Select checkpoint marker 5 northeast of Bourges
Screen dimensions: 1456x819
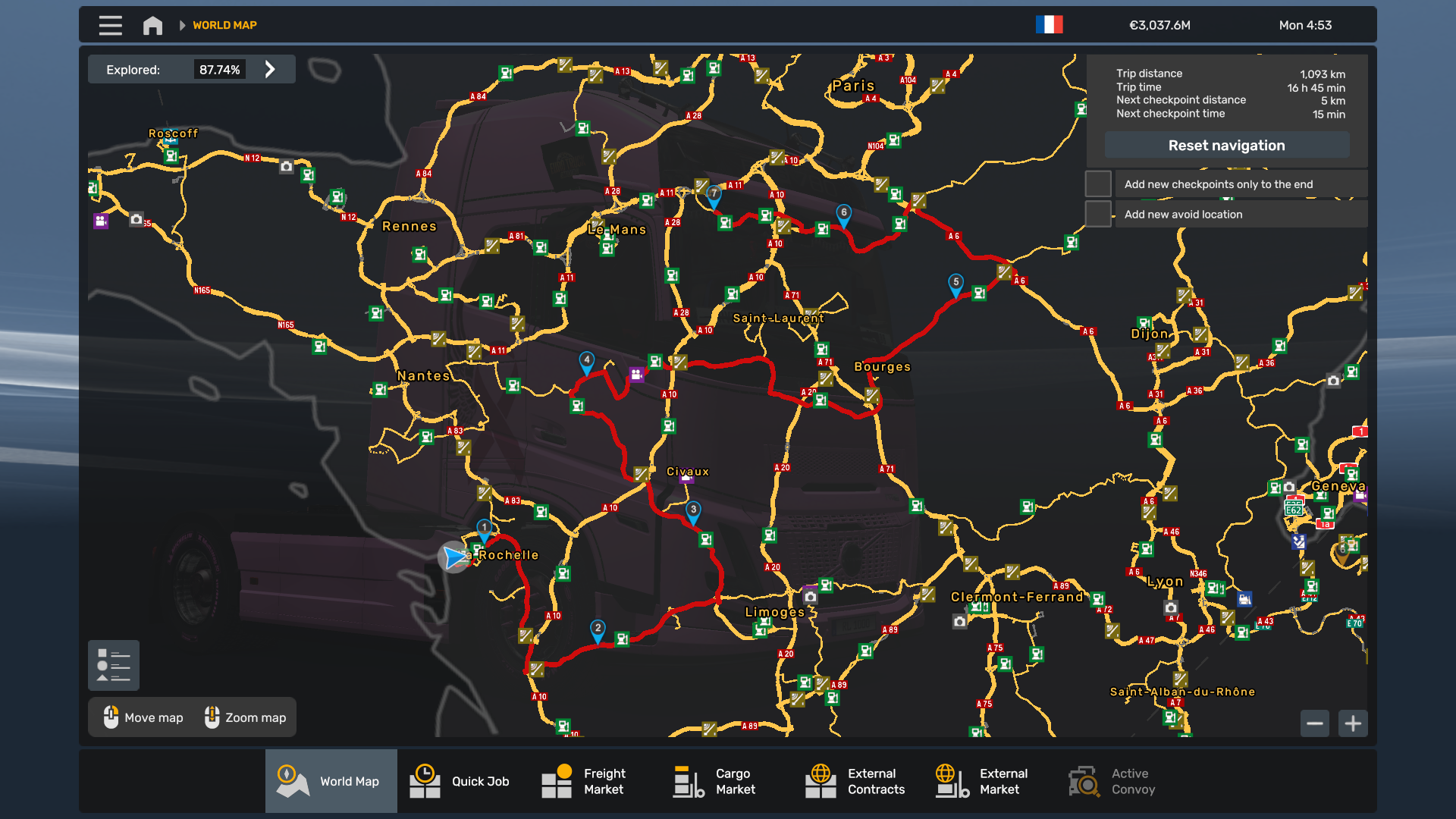[x=956, y=285]
